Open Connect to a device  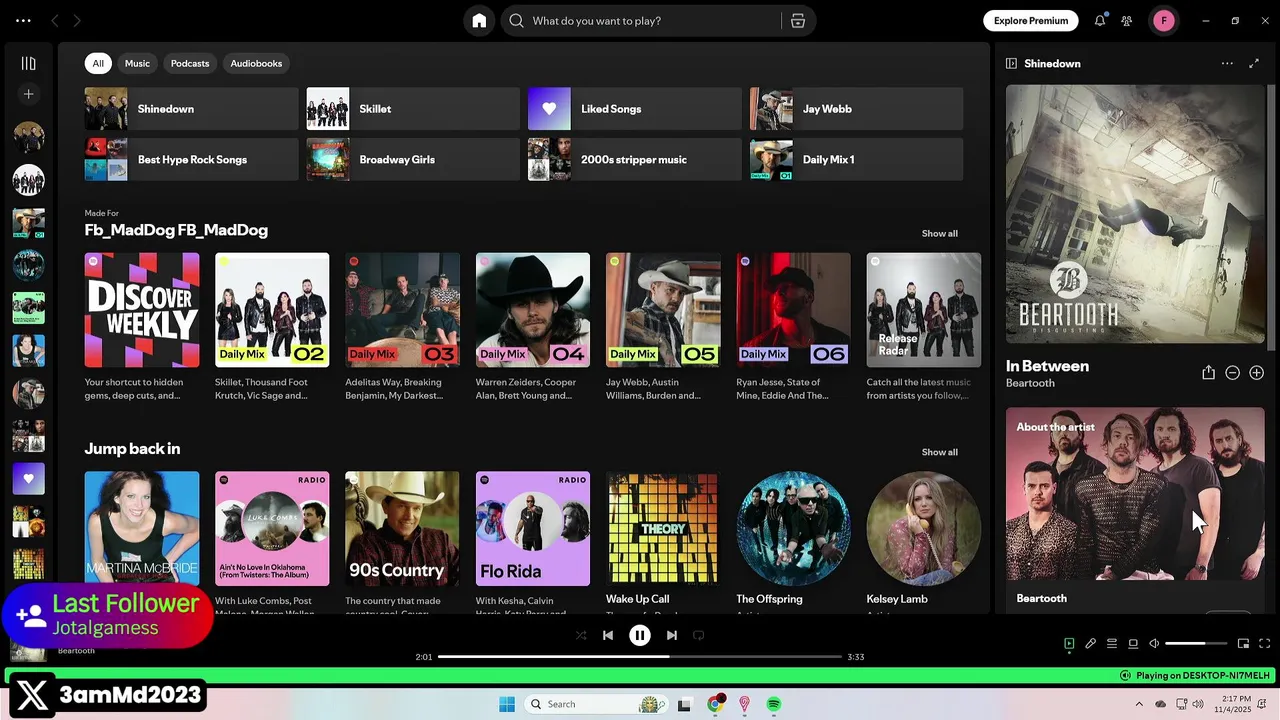coord(1133,644)
